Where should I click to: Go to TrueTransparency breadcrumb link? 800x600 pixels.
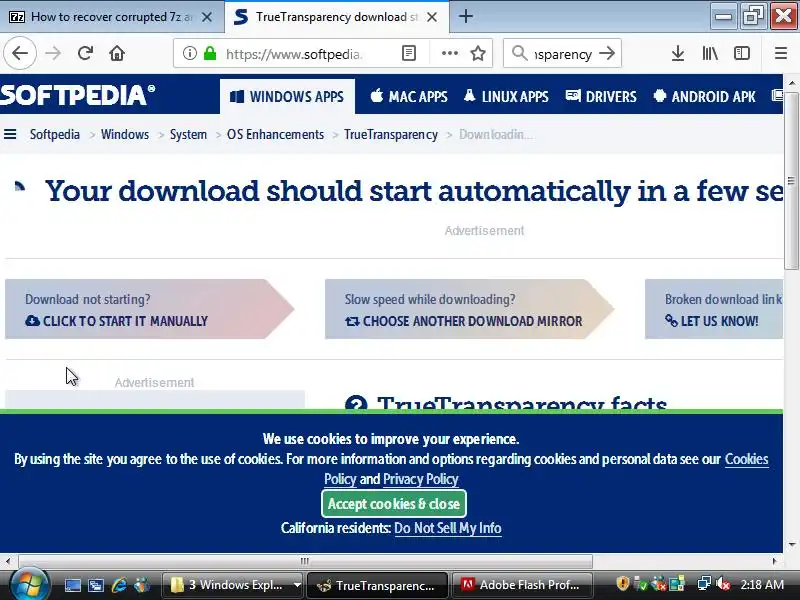point(391,134)
